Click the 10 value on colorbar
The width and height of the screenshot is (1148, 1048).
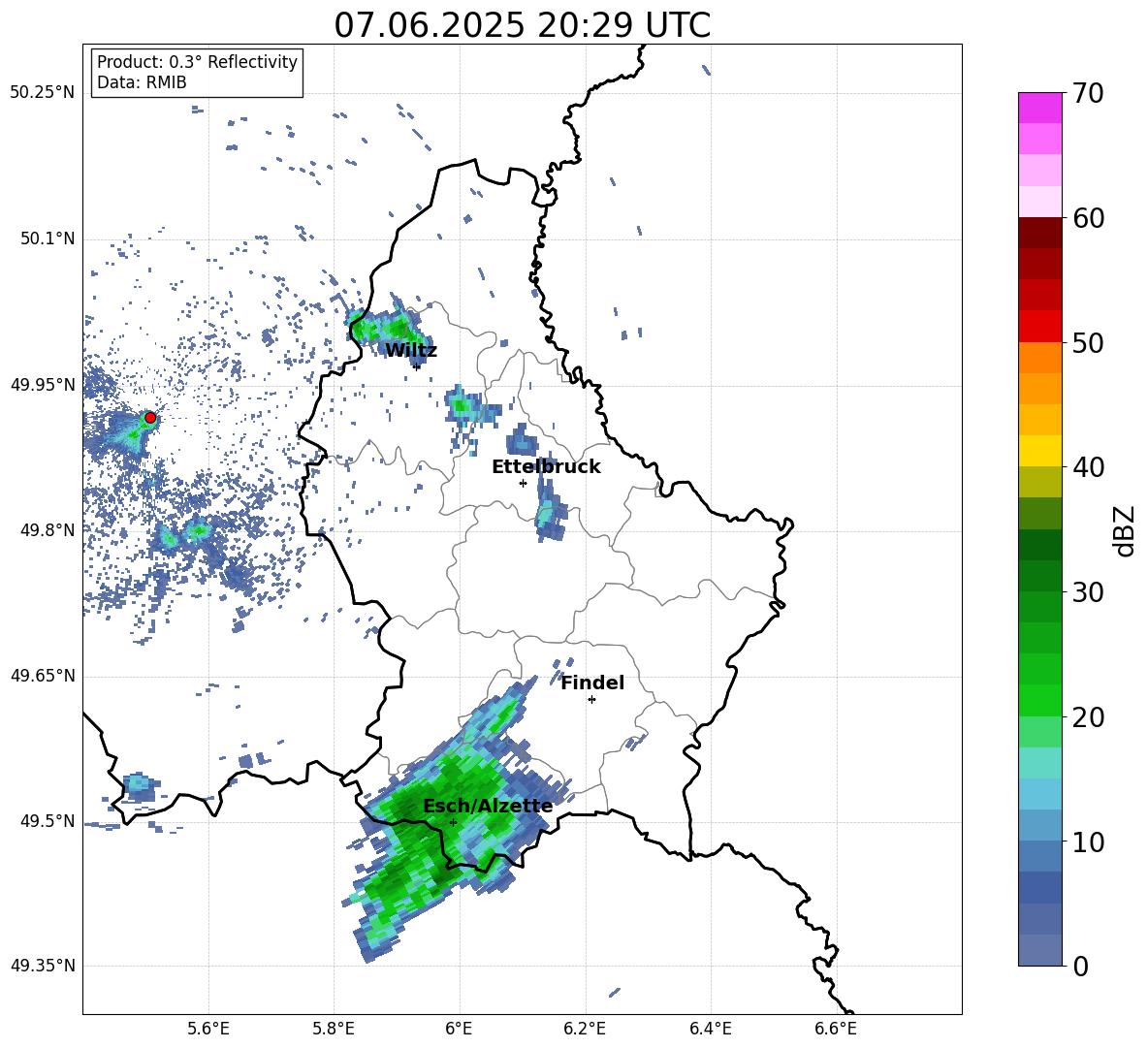click(1088, 842)
